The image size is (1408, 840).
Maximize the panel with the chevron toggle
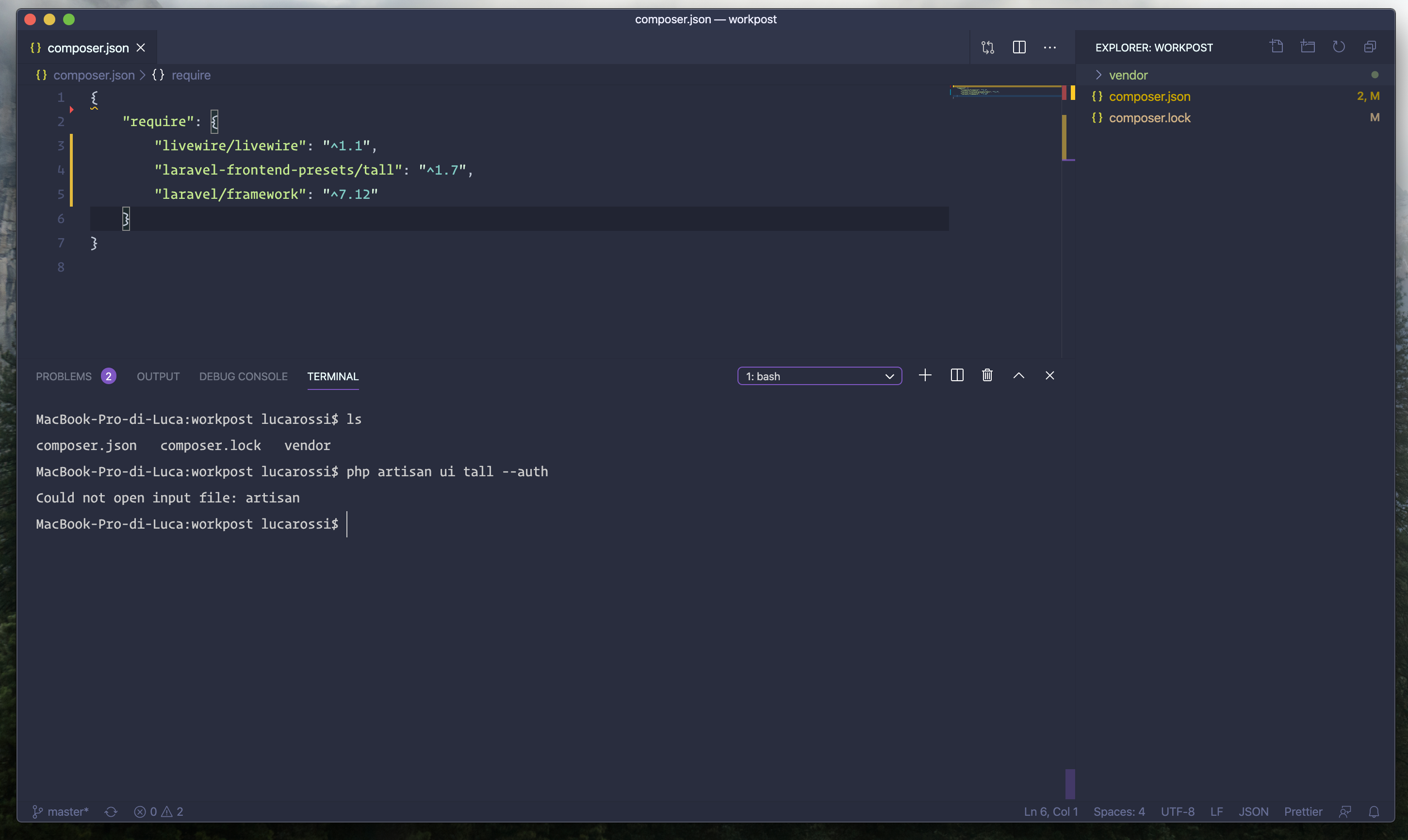(1018, 375)
